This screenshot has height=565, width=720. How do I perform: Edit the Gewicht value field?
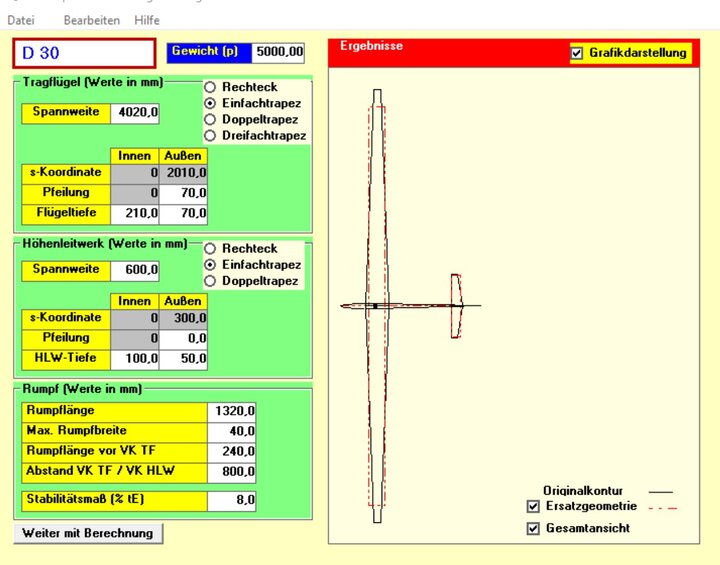click(x=278, y=52)
